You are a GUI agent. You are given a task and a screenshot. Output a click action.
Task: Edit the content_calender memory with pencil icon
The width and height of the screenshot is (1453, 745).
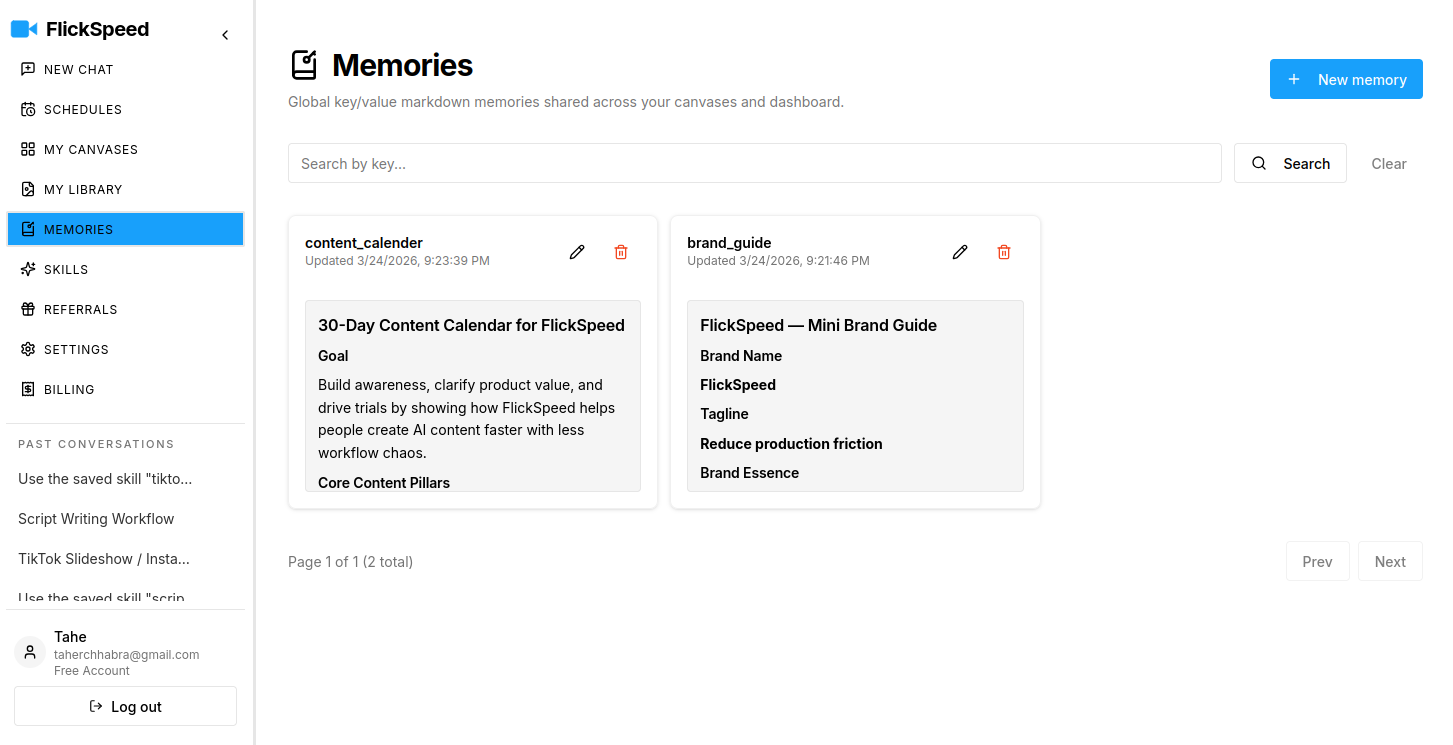(x=577, y=252)
